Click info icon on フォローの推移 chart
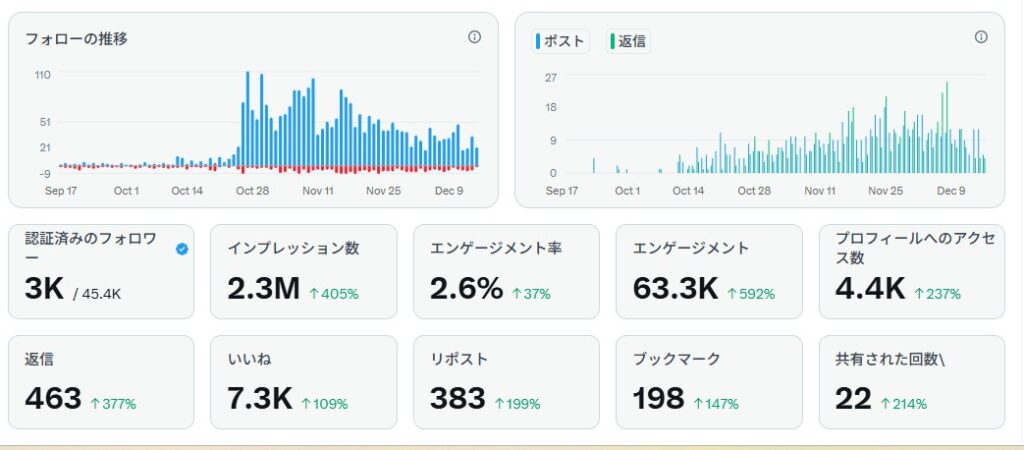The width and height of the screenshot is (1024, 450). pyautogui.click(x=474, y=37)
